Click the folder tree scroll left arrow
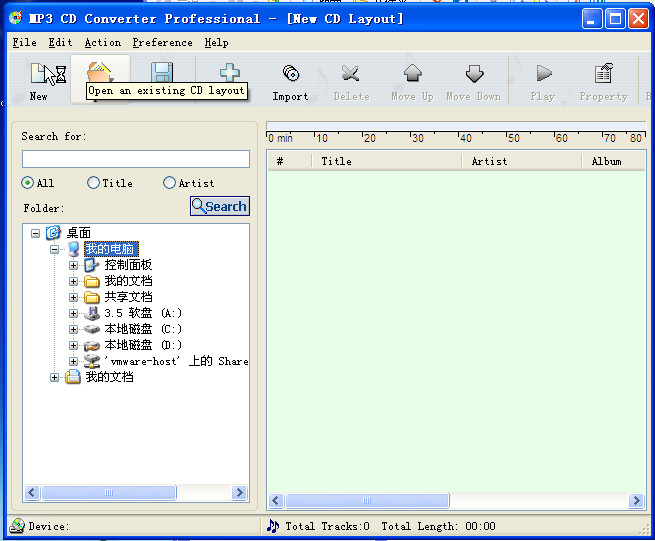This screenshot has width=655, height=541. (x=32, y=492)
